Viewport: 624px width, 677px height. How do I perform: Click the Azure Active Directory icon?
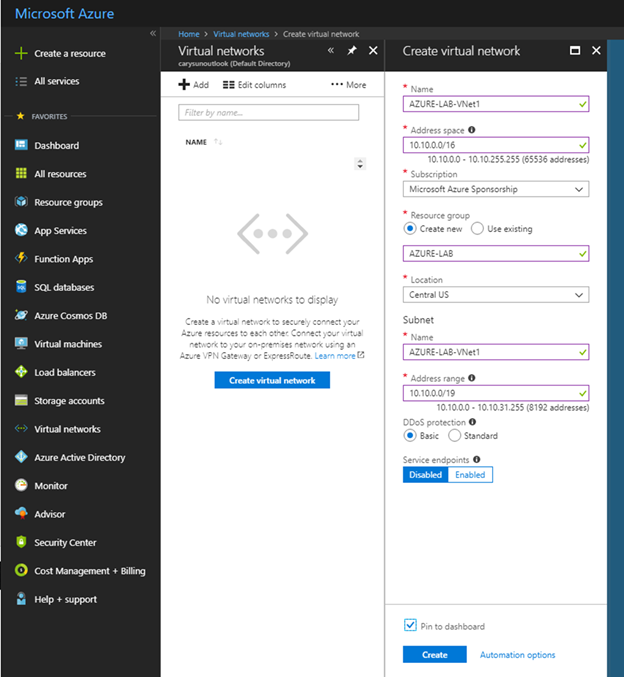pyautogui.click(x=21, y=457)
